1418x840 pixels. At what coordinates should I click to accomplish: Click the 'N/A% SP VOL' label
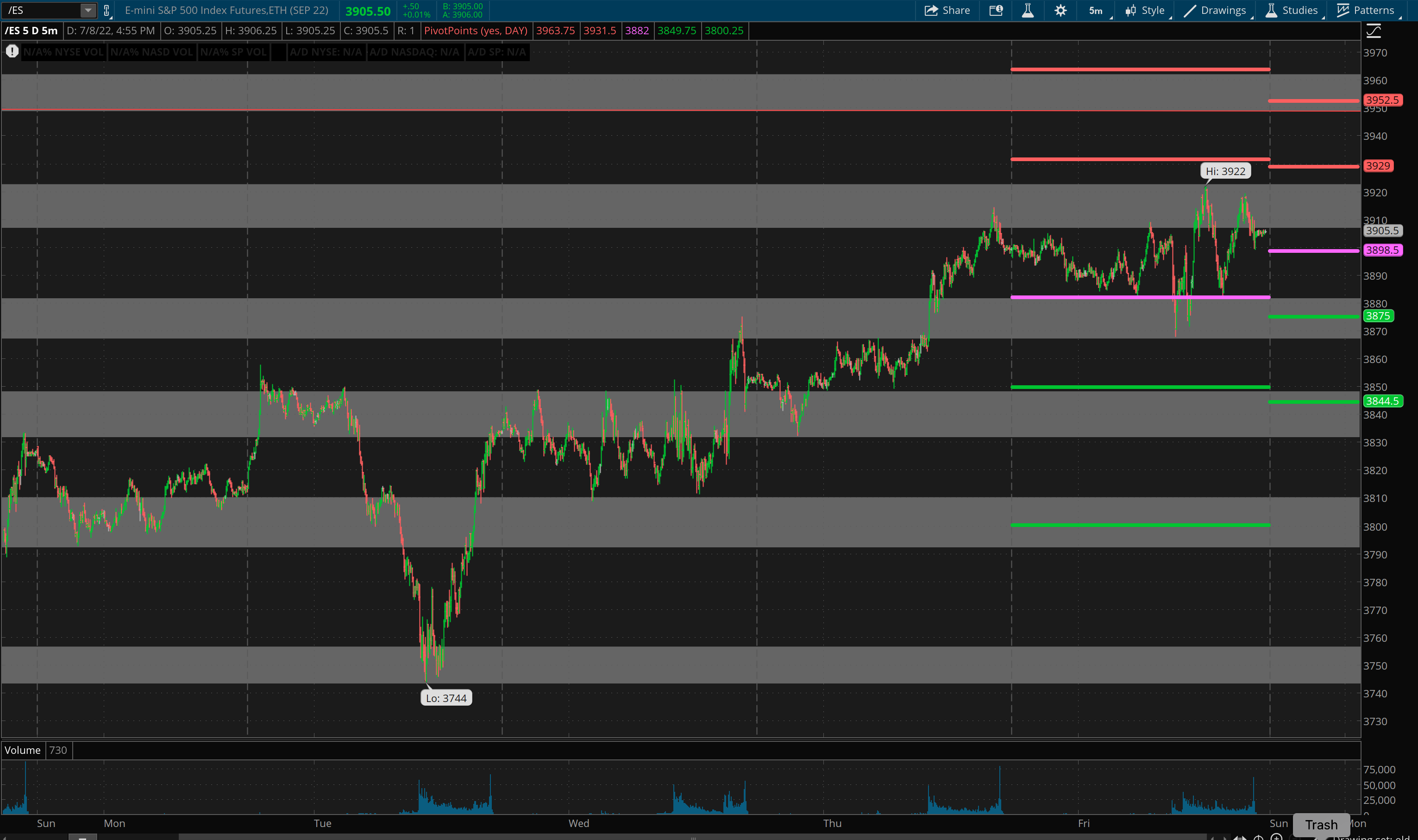(x=233, y=52)
